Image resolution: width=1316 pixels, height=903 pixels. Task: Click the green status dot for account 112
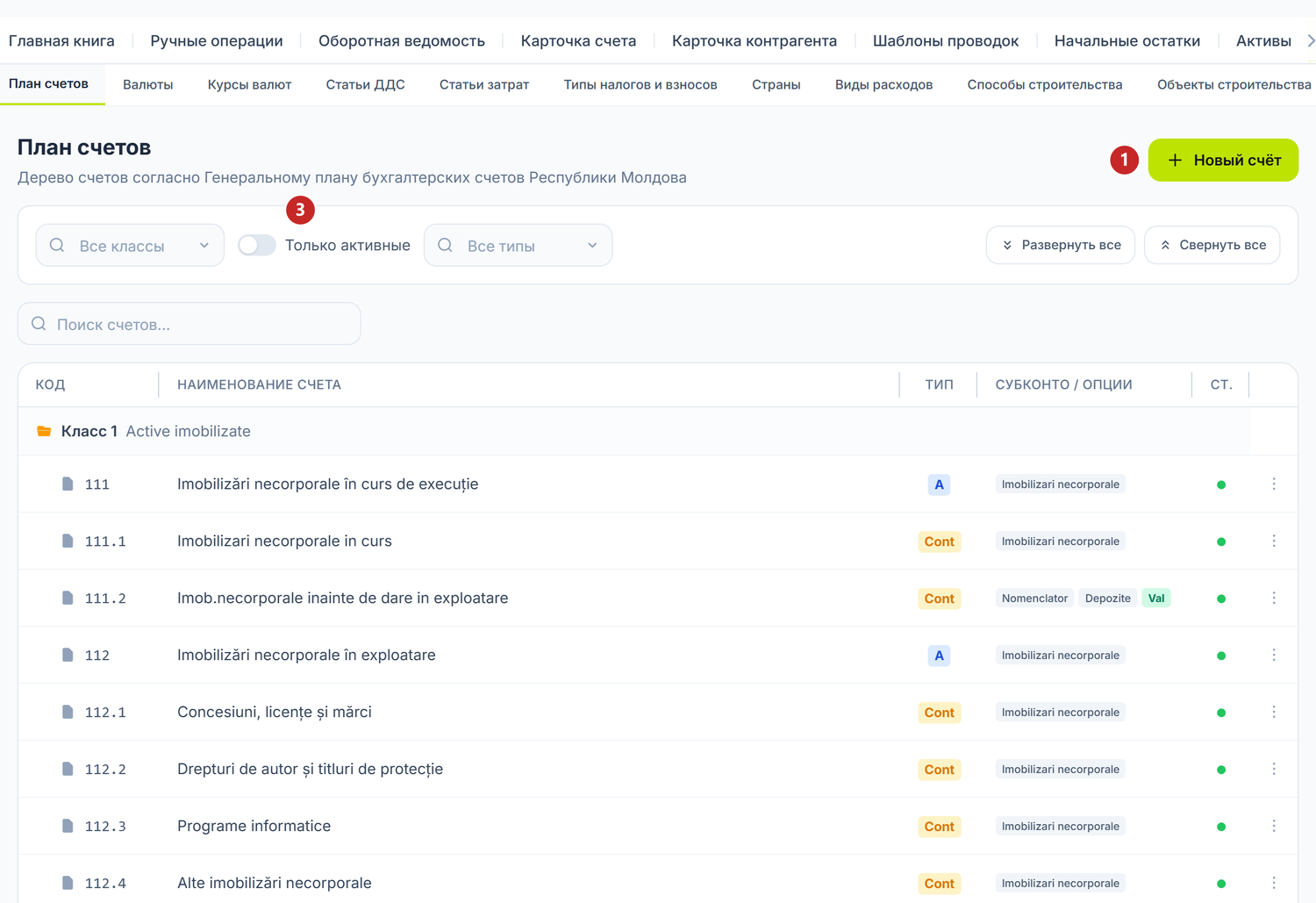pos(1221,656)
